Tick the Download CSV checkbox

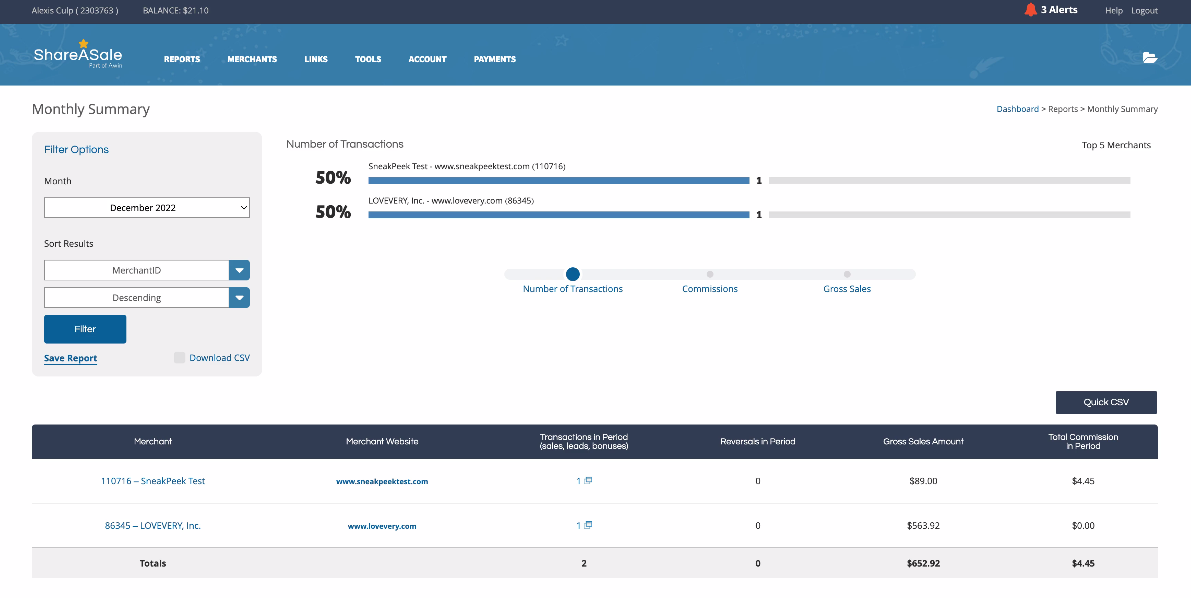point(179,358)
